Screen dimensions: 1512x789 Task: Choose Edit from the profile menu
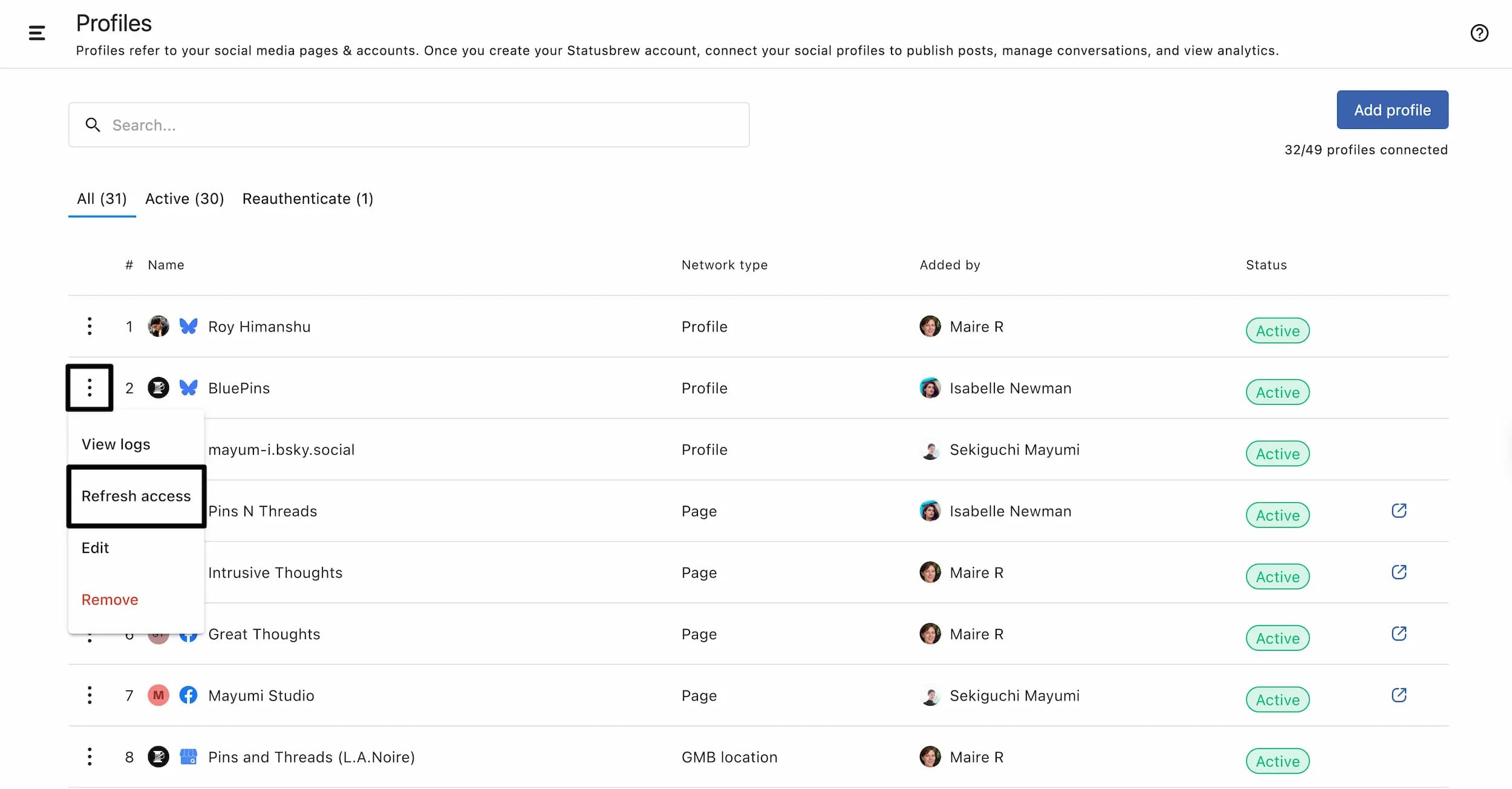(x=96, y=548)
